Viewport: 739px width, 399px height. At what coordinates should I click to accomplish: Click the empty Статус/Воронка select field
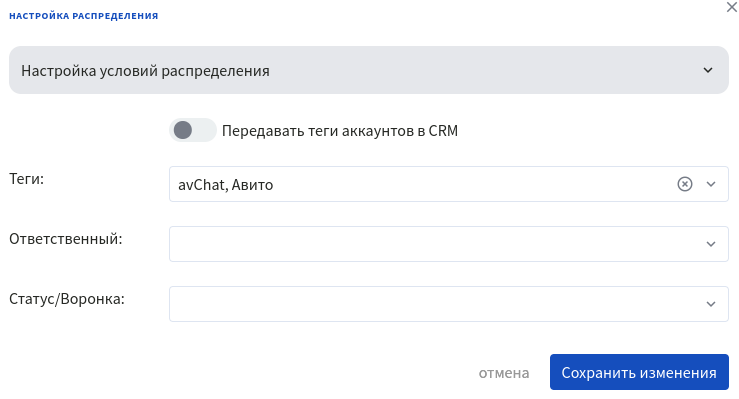pos(449,304)
